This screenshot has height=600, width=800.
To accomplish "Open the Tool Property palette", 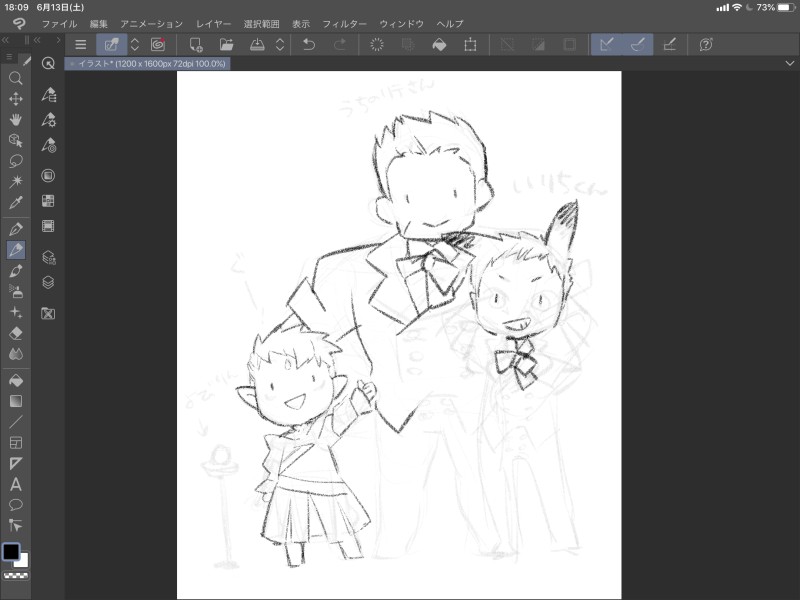I will coord(48,120).
